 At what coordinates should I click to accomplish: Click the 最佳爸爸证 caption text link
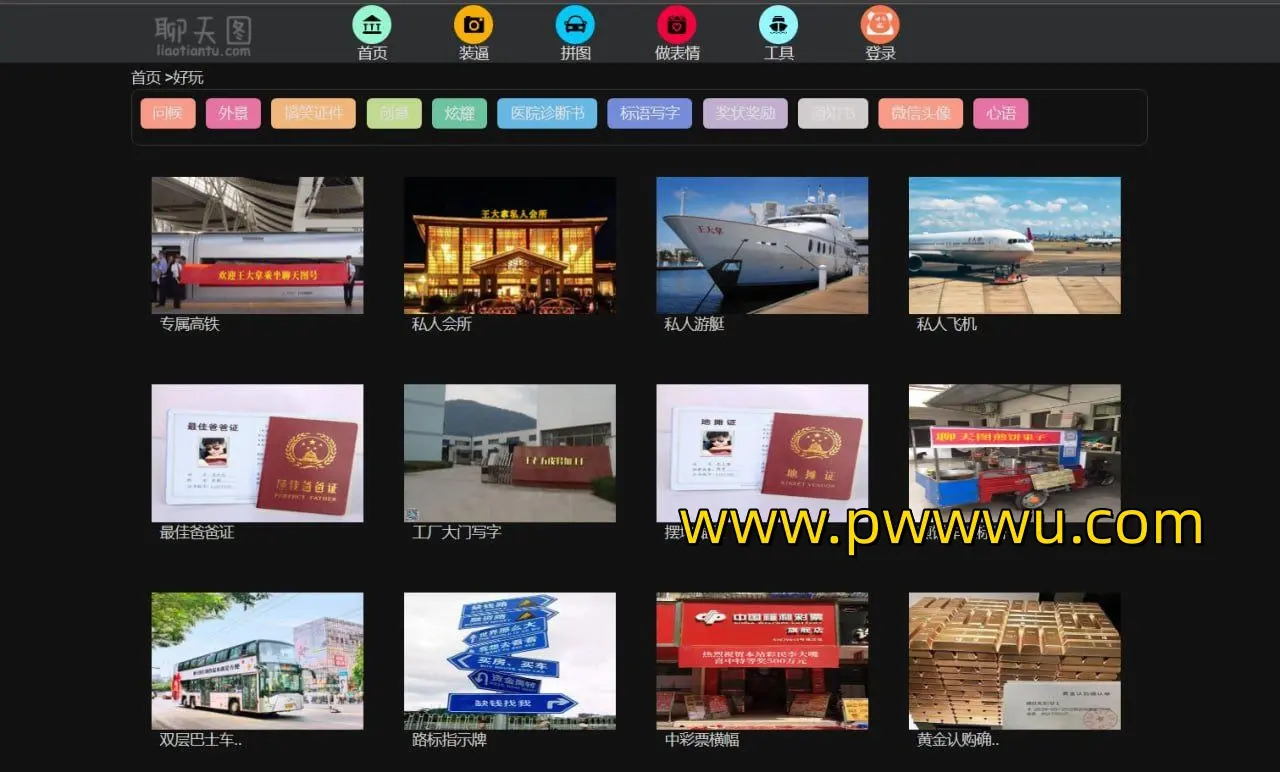[x=197, y=533]
